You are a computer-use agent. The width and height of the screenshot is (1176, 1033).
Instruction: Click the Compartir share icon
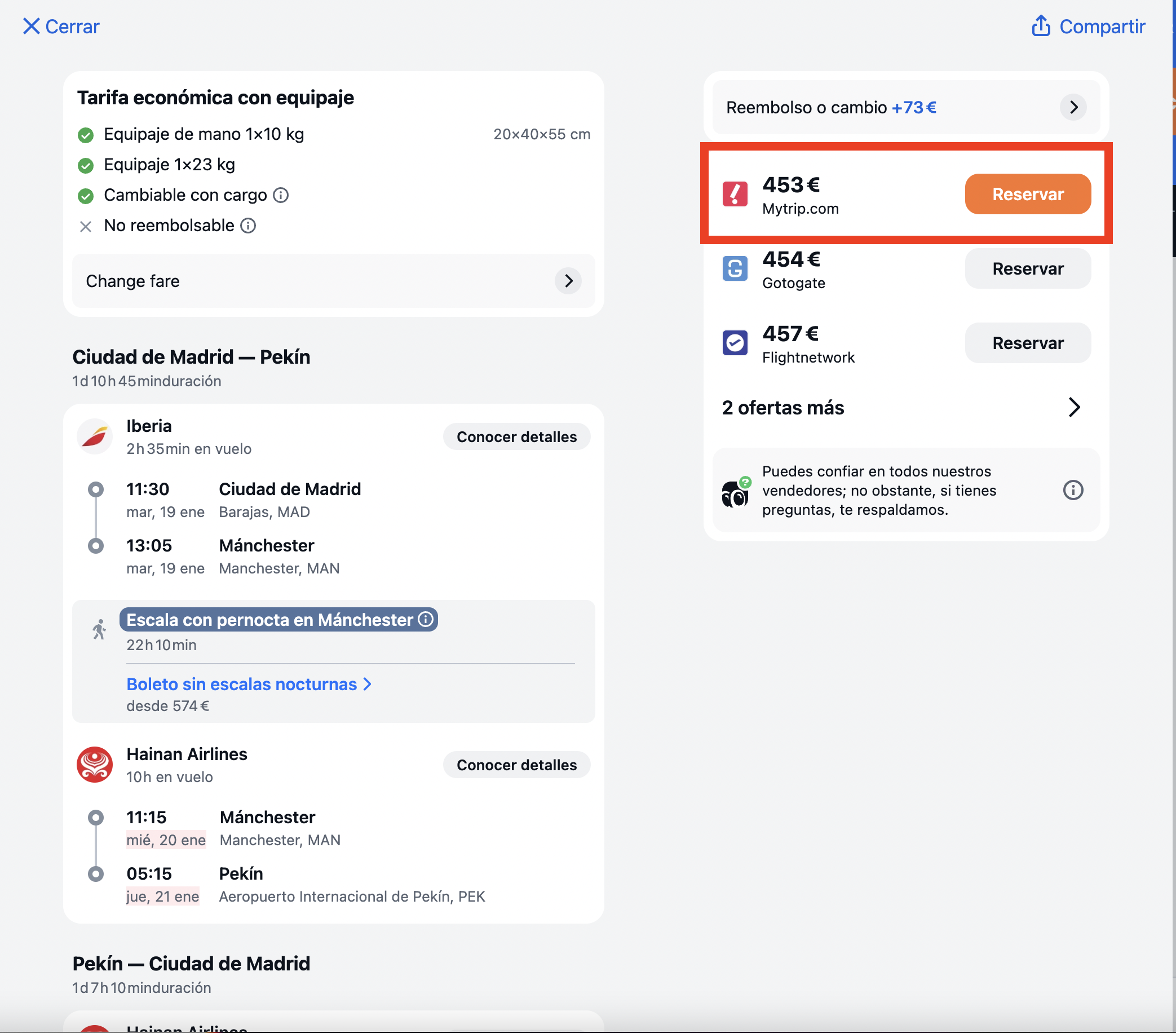[x=1041, y=26]
